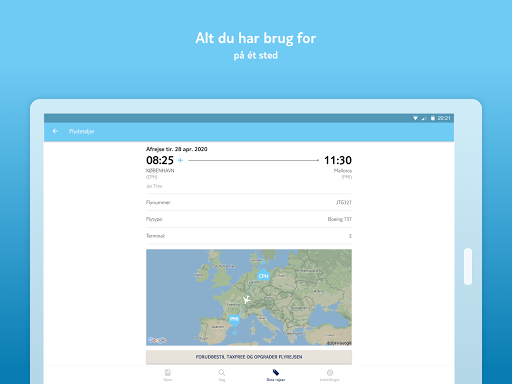Go back using the arrow in header
The height and width of the screenshot is (384, 512).
tap(55, 131)
